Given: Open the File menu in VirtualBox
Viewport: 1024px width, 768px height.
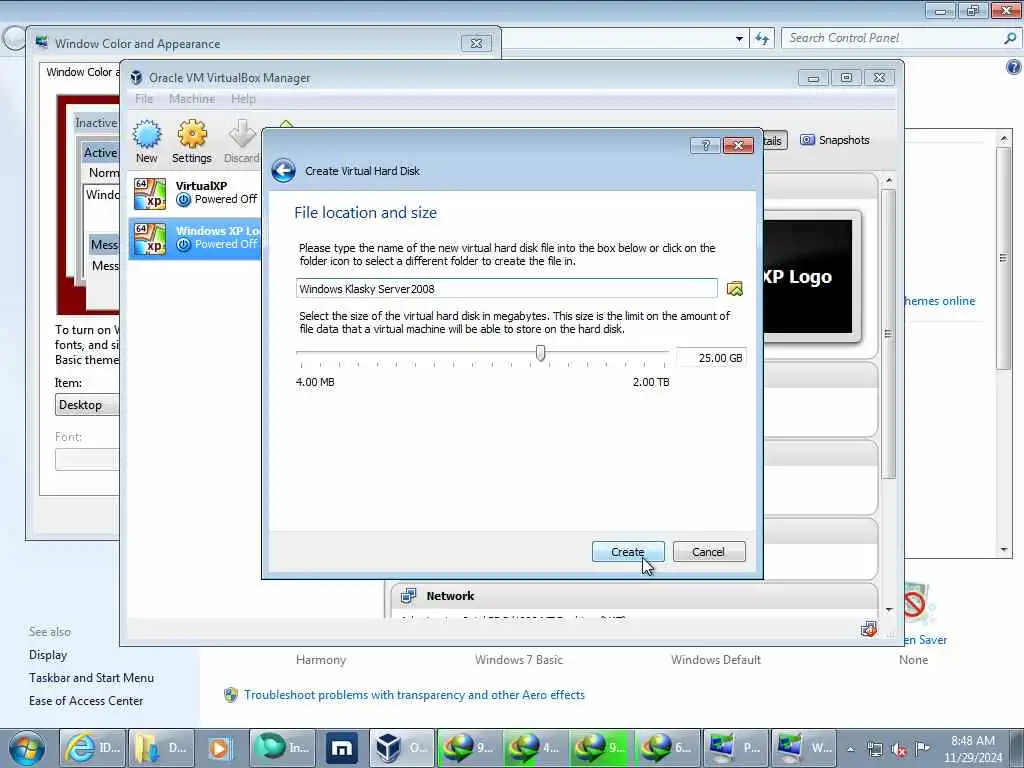Looking at the screenshot, I should coord(144,99).
